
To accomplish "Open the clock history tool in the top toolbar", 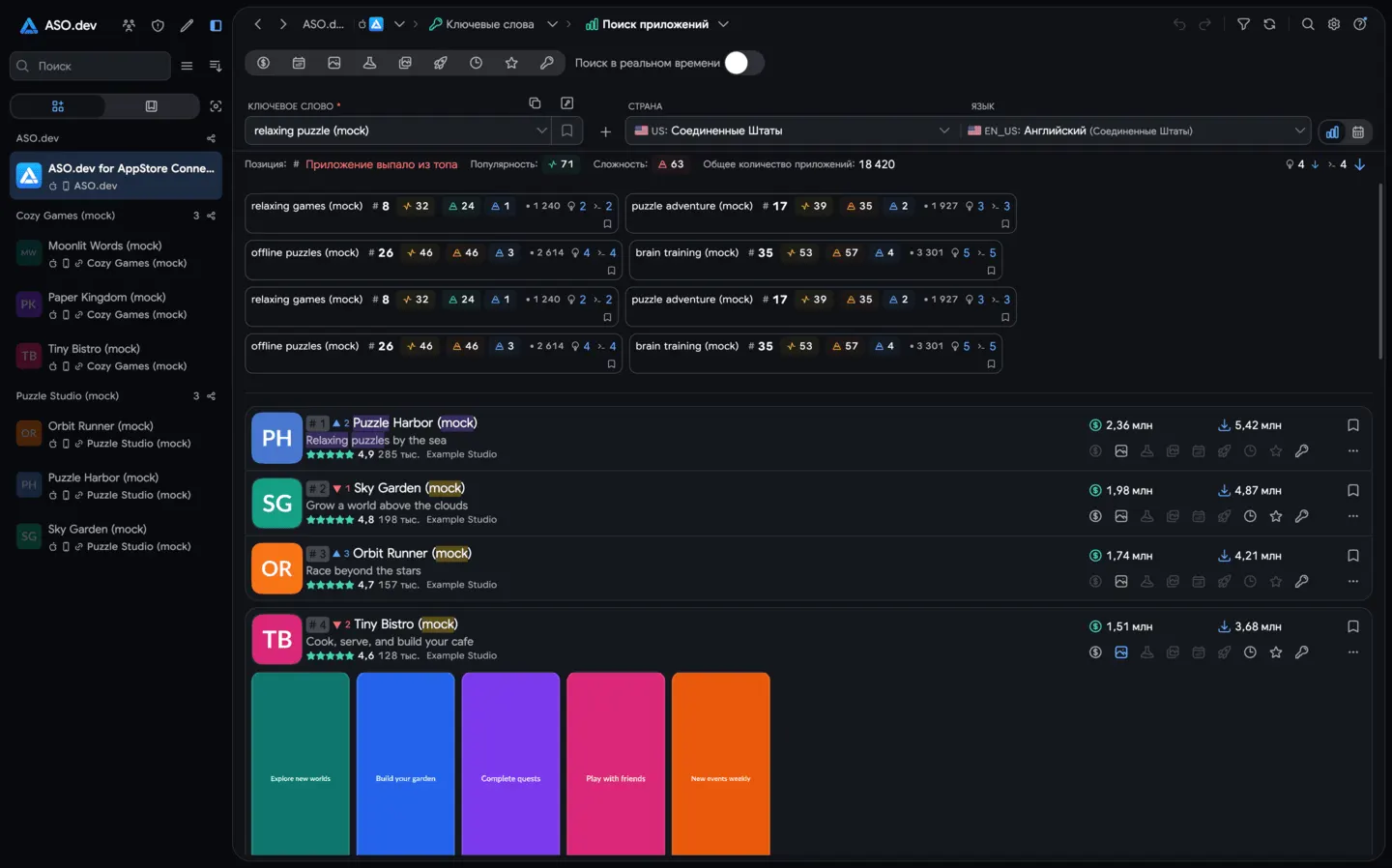I will 476,63.
